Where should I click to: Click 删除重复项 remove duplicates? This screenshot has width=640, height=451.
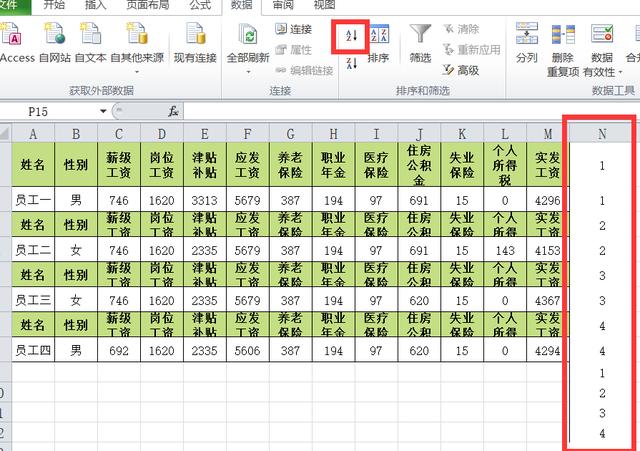point(563,50)
